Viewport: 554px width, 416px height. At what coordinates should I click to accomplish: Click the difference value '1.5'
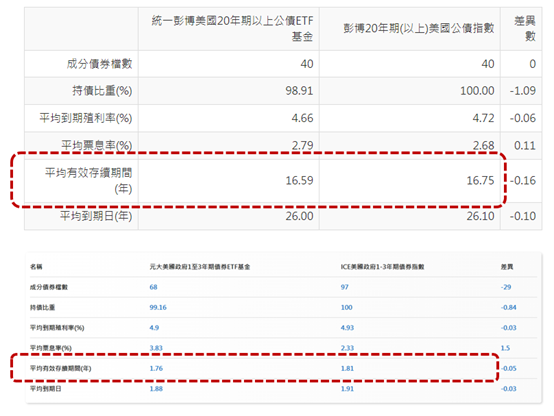(505, 348)
